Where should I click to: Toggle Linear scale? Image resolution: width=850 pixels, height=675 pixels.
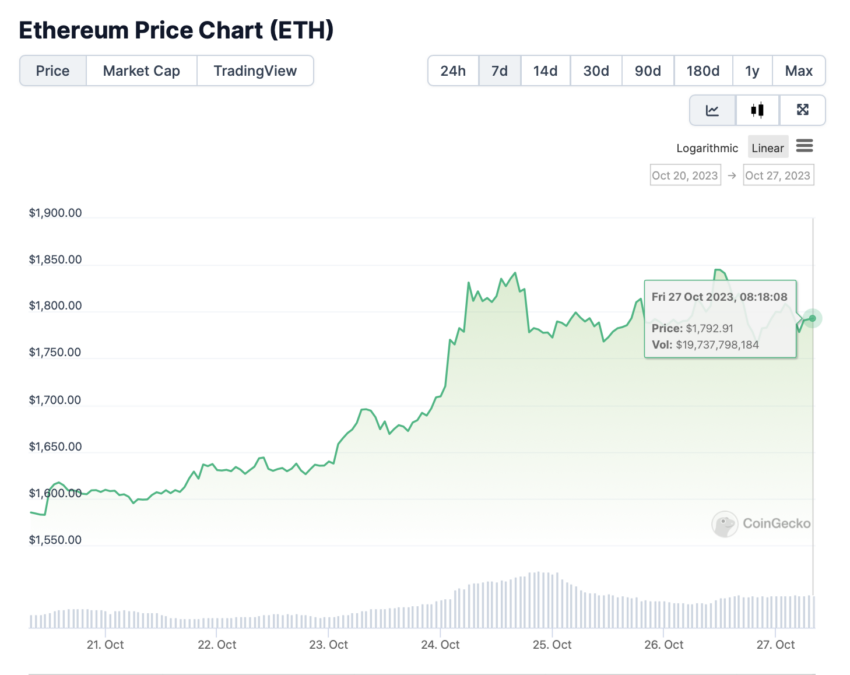pos(768,147)
